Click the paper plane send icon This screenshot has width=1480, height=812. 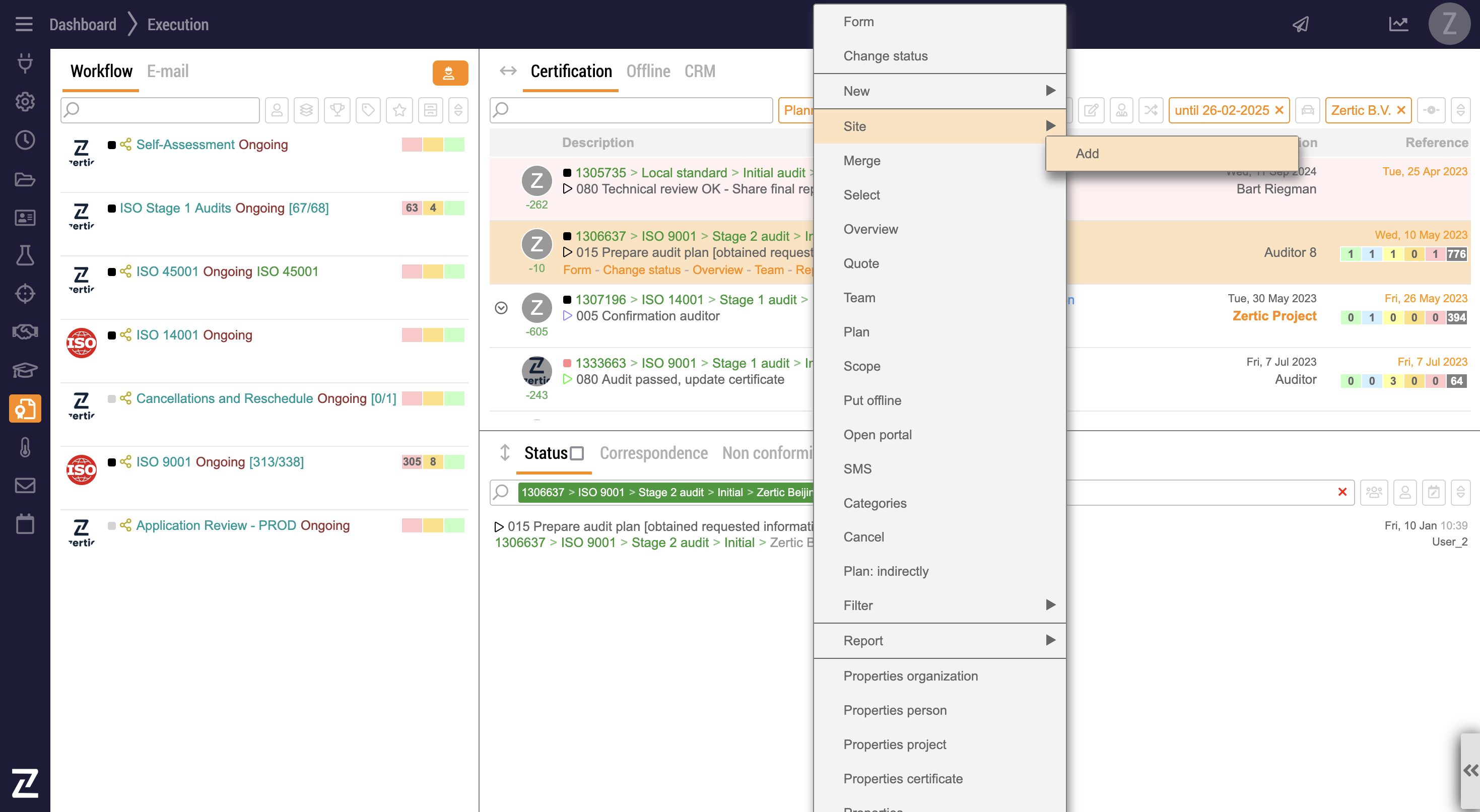(1301, 24)
